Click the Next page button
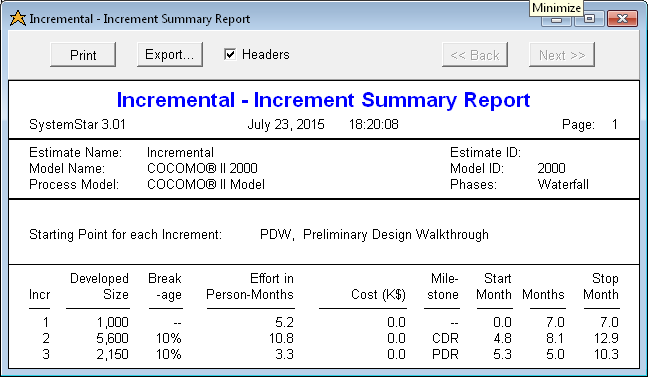Viewport: 648px width, 377px height. tap(562, 55)
